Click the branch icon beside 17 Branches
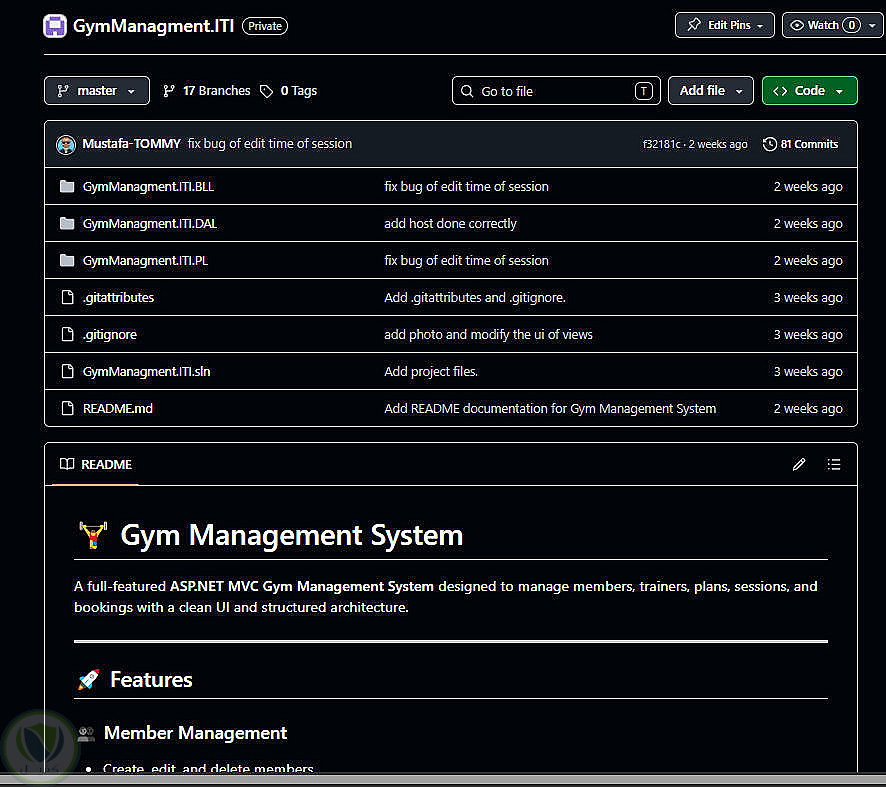 [x=169, y=91]
